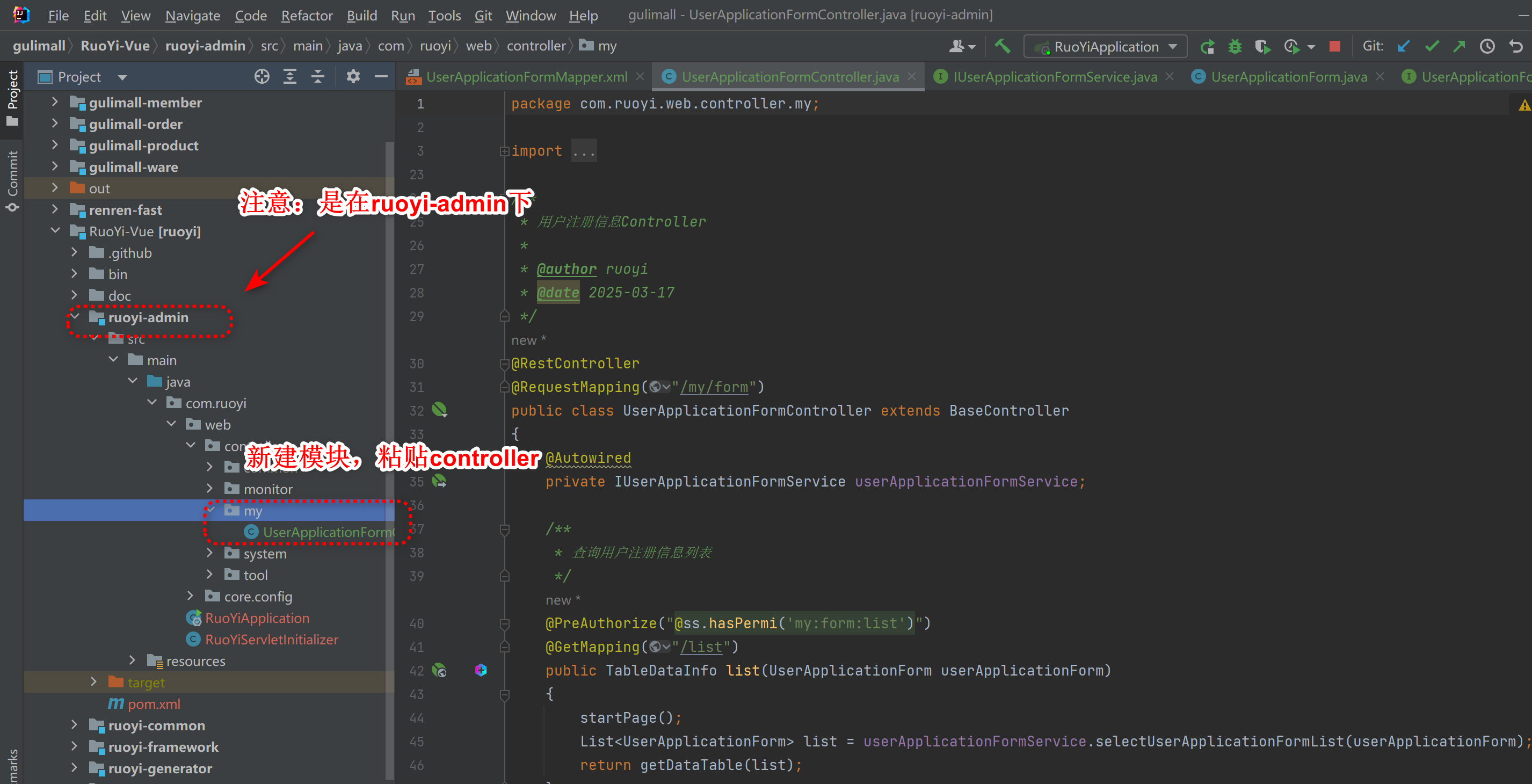Screen dimensions: 1532x784
Task: Open Project panel settings gear
Action: point(353,77)
